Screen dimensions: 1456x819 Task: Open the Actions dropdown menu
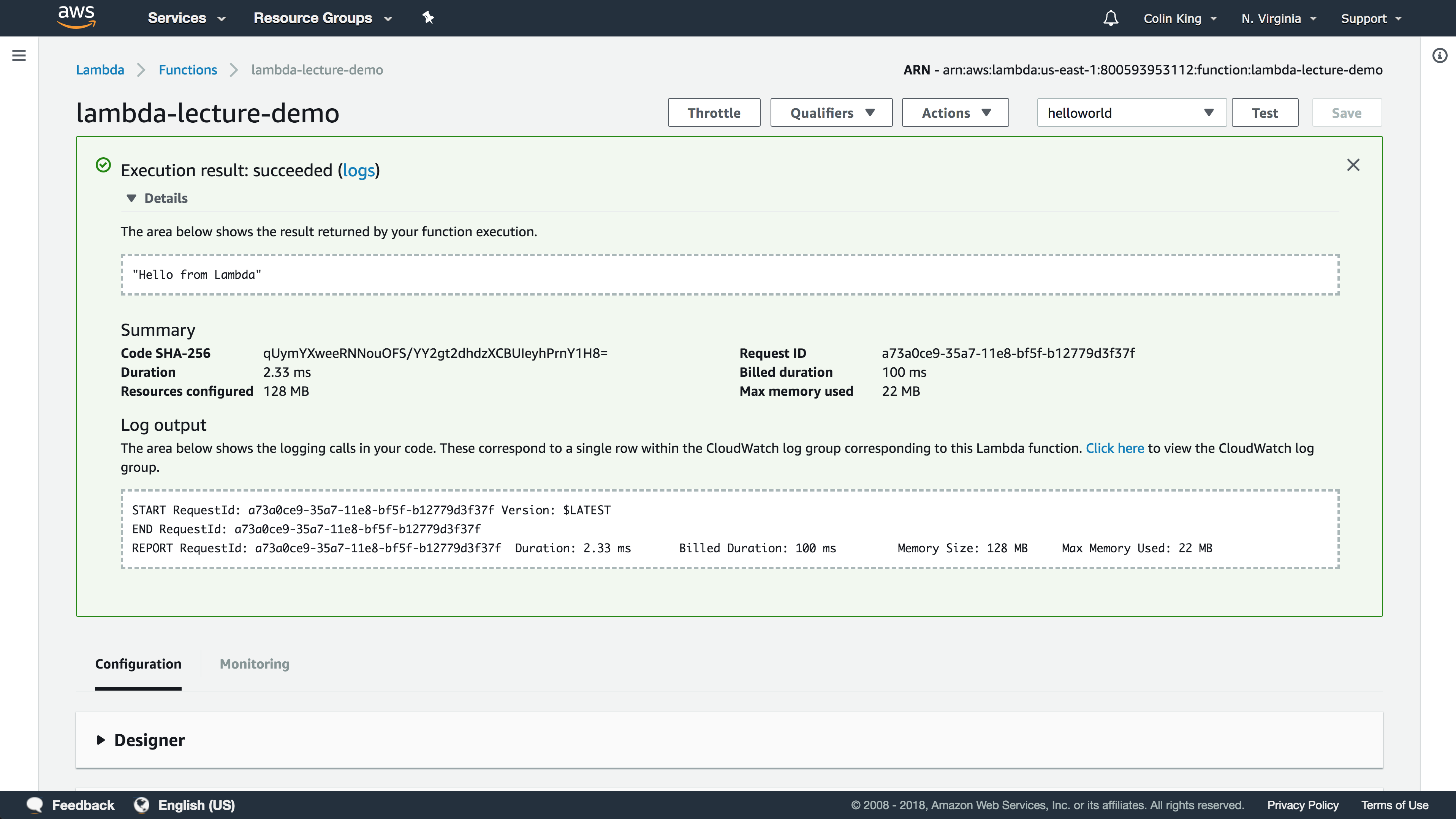click(955, 113)
